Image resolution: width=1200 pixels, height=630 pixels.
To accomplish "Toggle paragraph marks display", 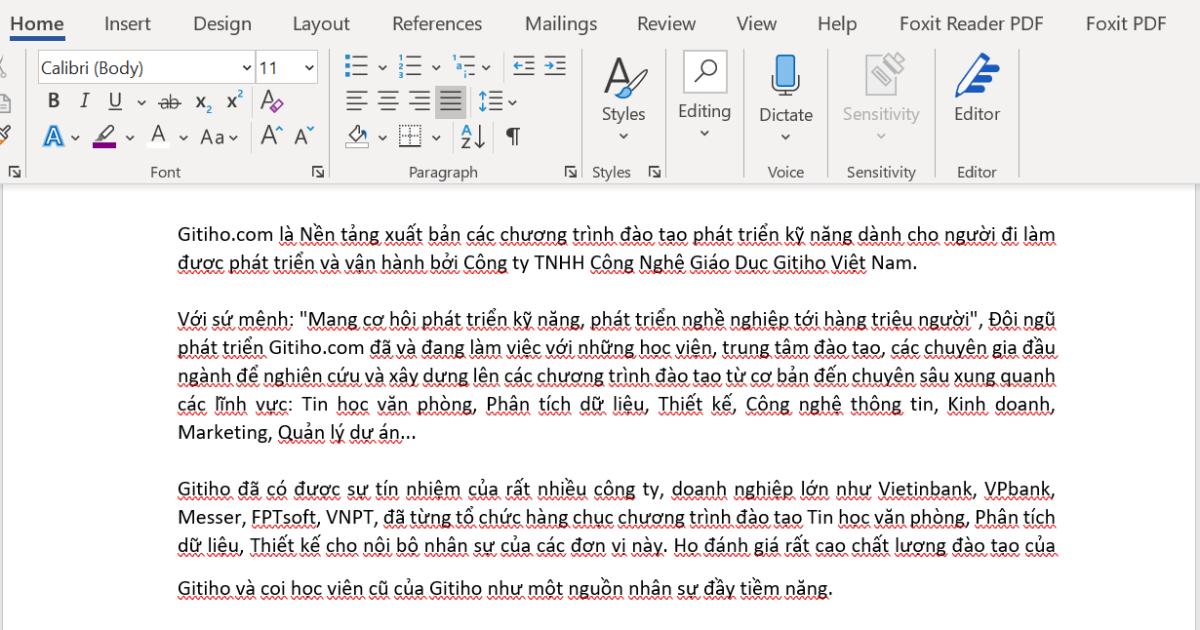I will point(513,136).
